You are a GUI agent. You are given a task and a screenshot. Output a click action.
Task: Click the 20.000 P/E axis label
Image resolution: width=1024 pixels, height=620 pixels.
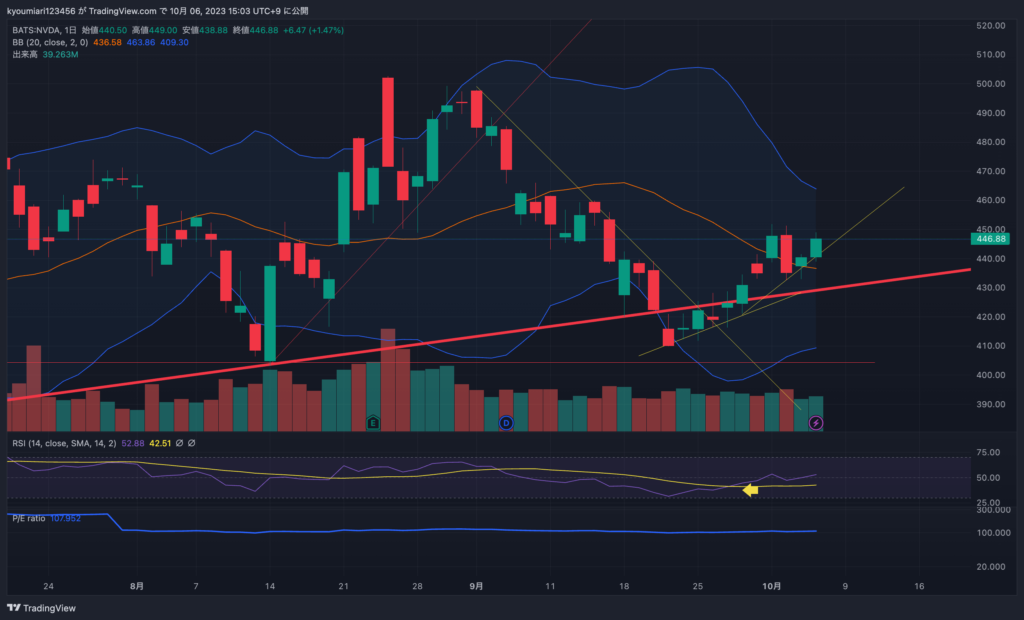point(991,566)
